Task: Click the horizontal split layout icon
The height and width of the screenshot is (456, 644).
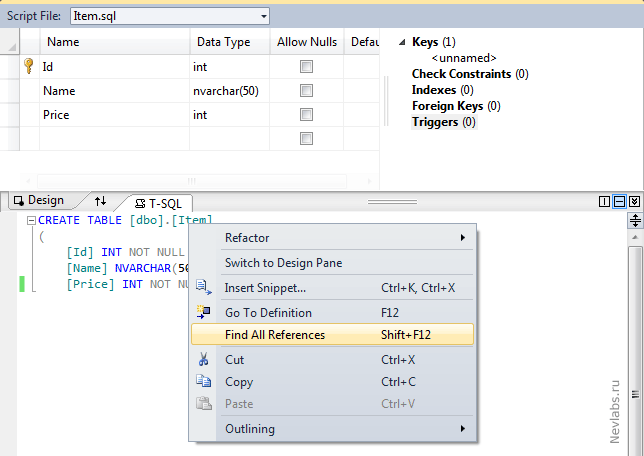Action: 619,201
